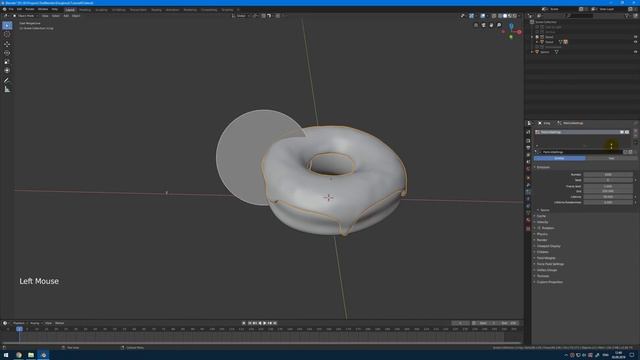
Task: Open the Render menu
Action: [x=30, y=9]
